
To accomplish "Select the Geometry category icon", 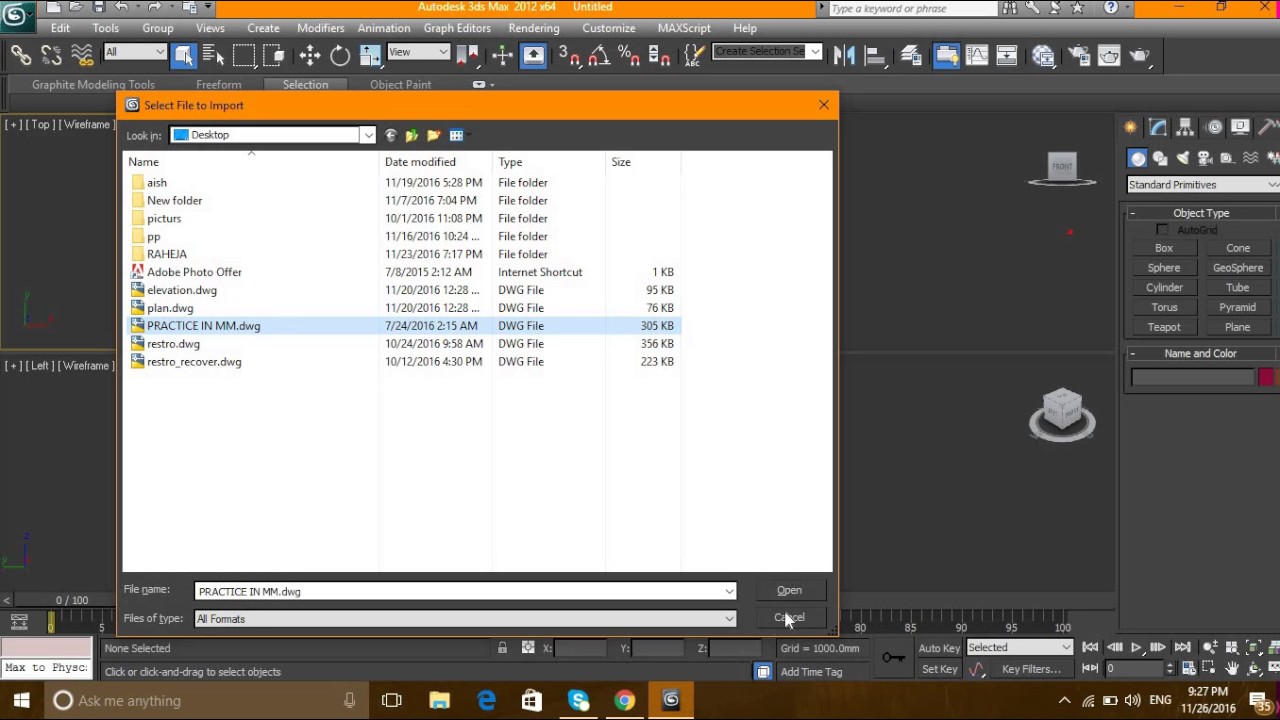I will (x=1137, y=158).
